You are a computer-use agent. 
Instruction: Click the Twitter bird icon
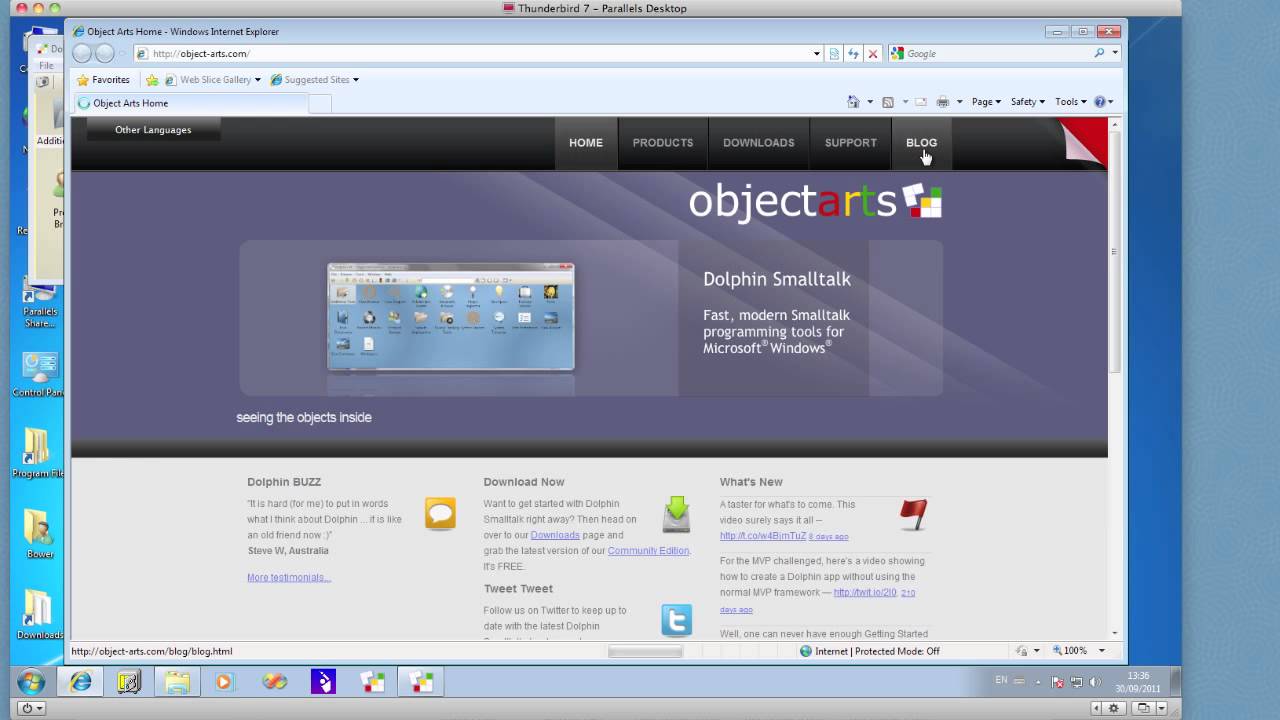[x=677, y=620]
